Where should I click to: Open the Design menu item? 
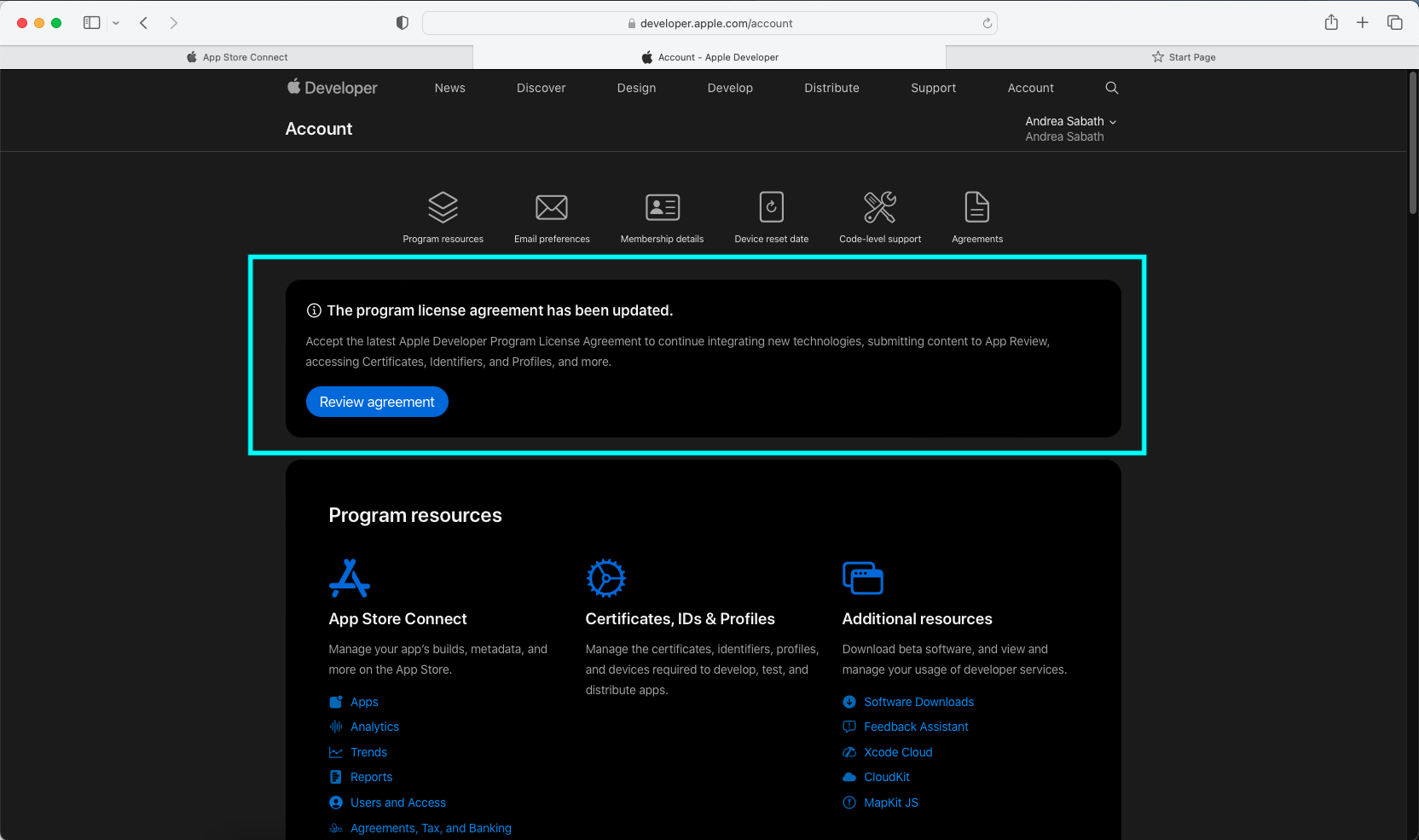tap(637, 88)
